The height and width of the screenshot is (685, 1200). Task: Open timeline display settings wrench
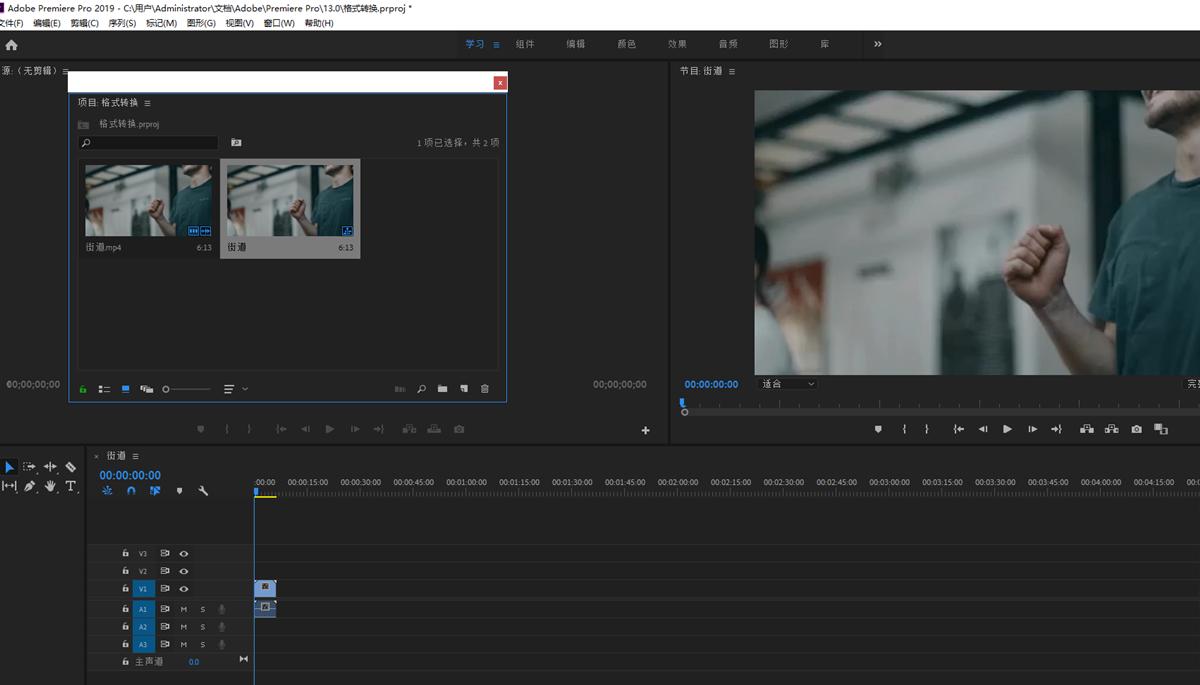click(x=203, y=491)
